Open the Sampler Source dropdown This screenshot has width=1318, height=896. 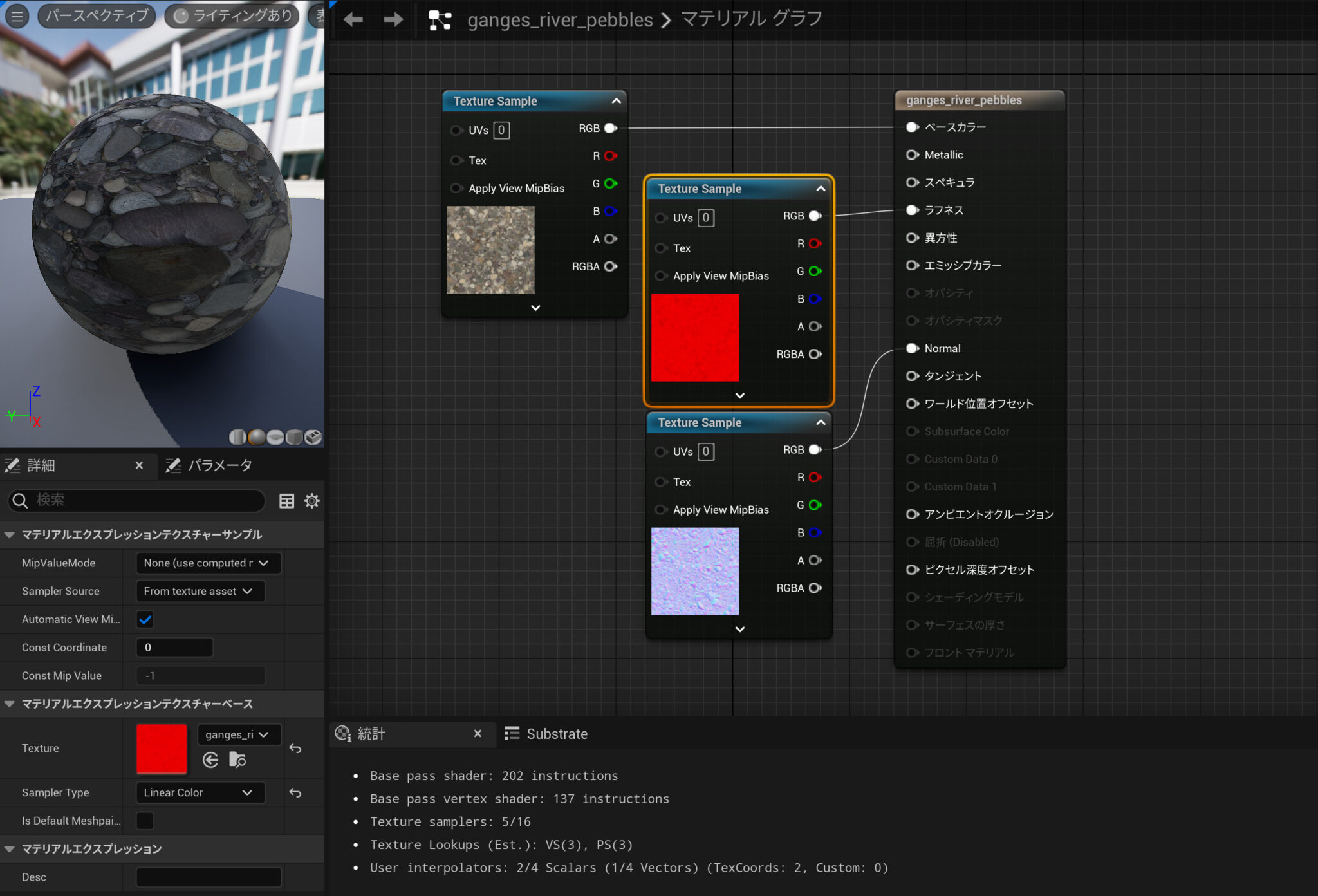click(x=200, y=591)
